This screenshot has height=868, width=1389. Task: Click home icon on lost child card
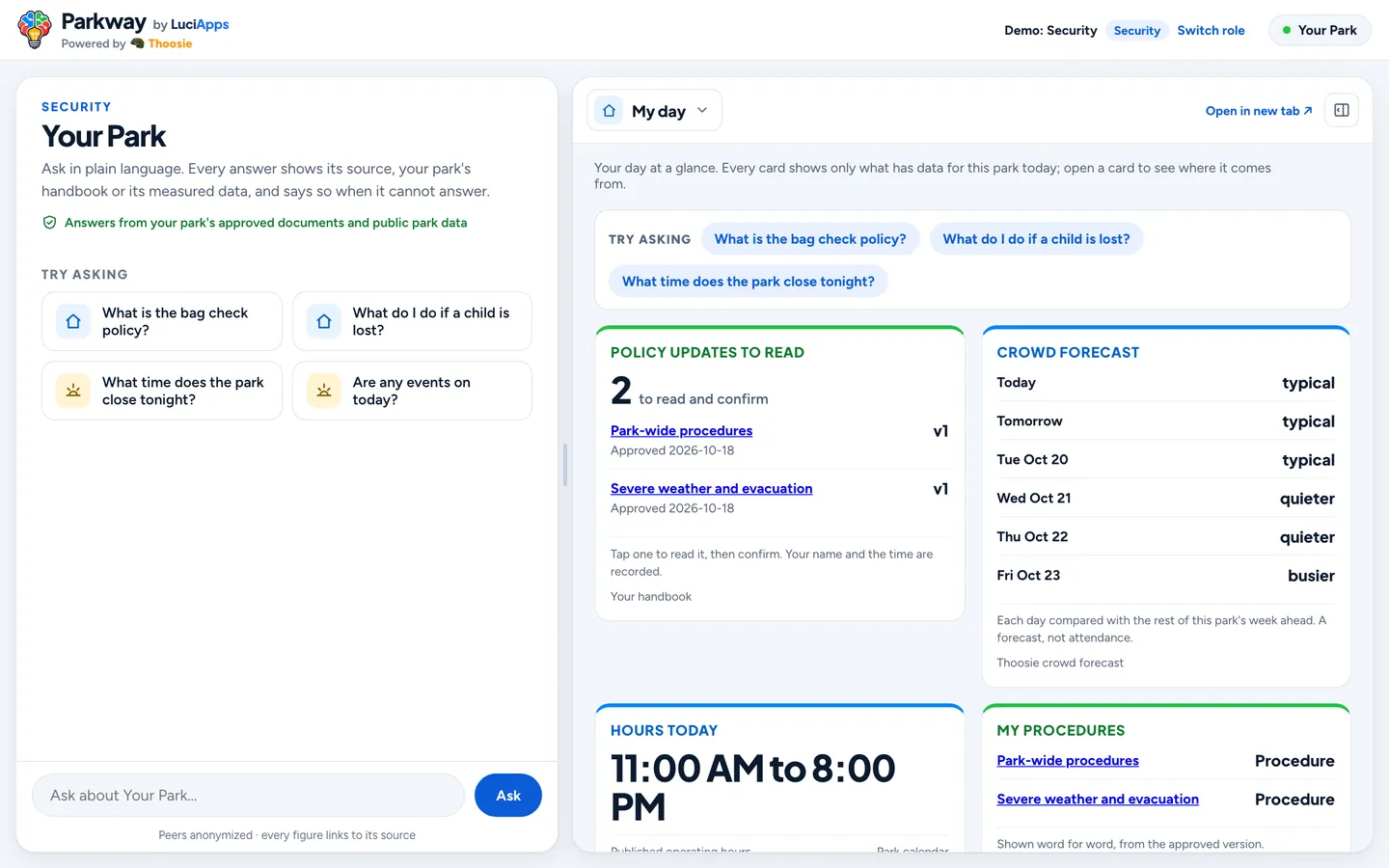click(324, 321)
